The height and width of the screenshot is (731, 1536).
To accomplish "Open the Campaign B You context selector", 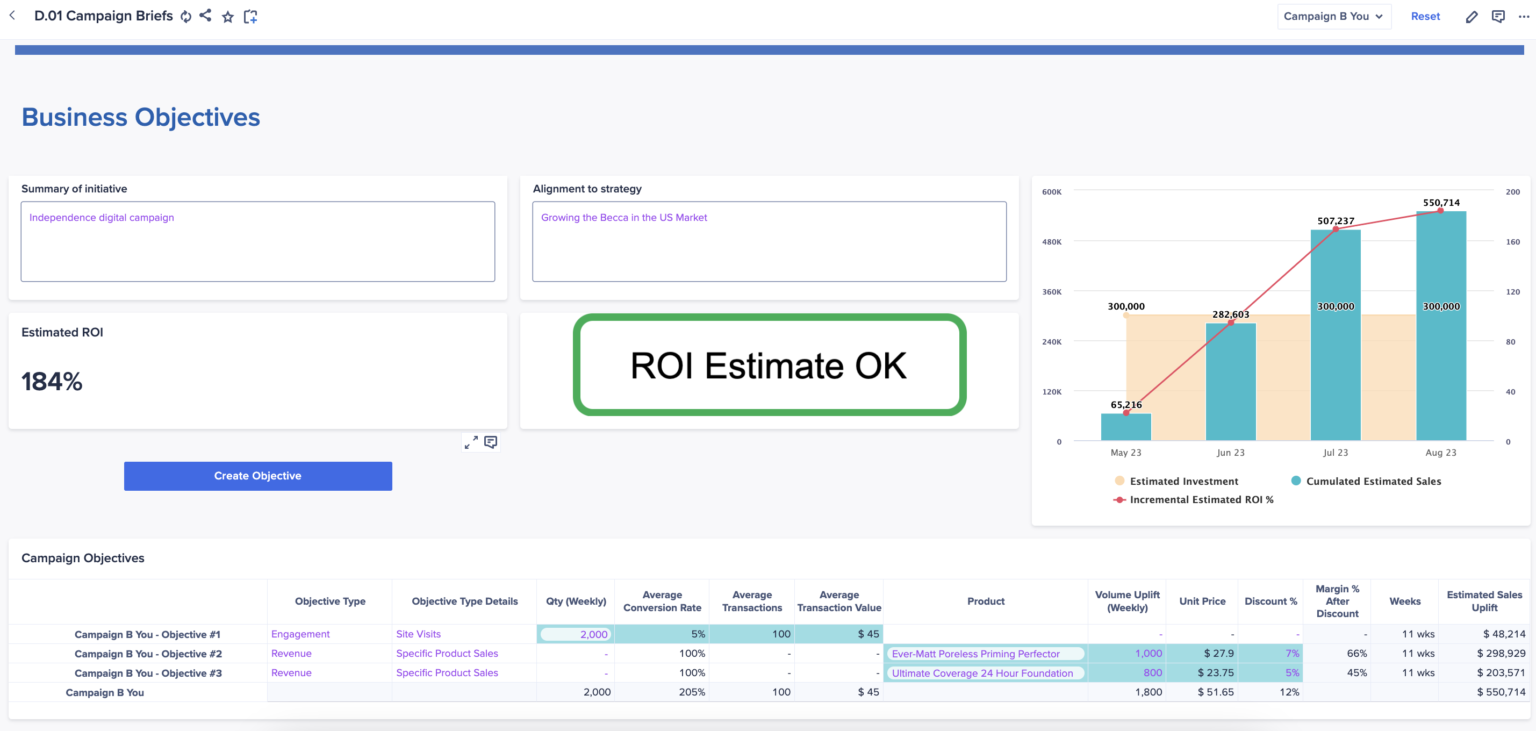I will tap(1334, 16).
